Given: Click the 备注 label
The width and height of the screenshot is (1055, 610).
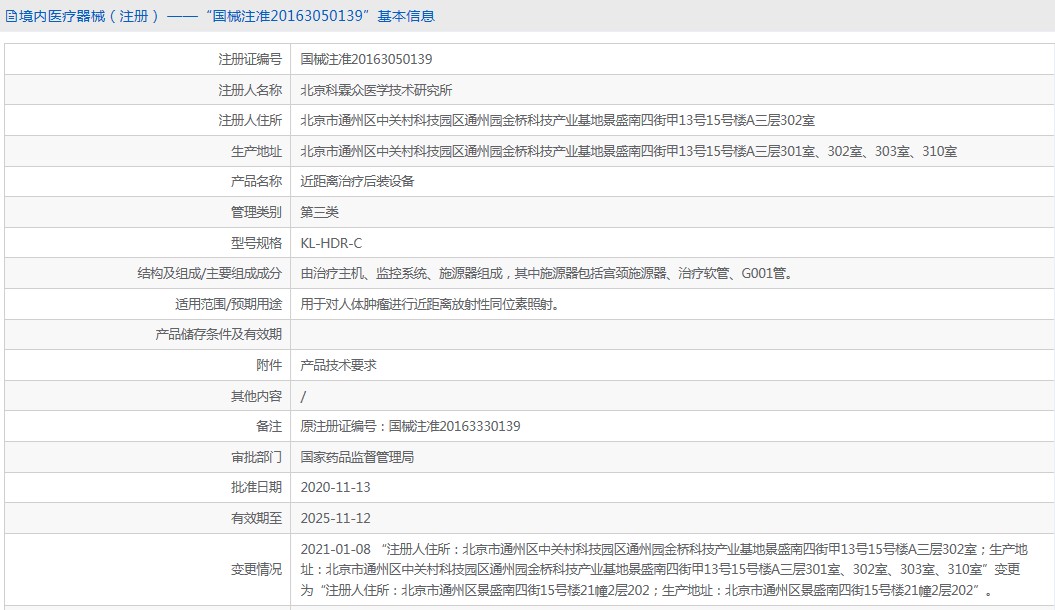Looking at the screenshot, I should [x=269, y=426].
